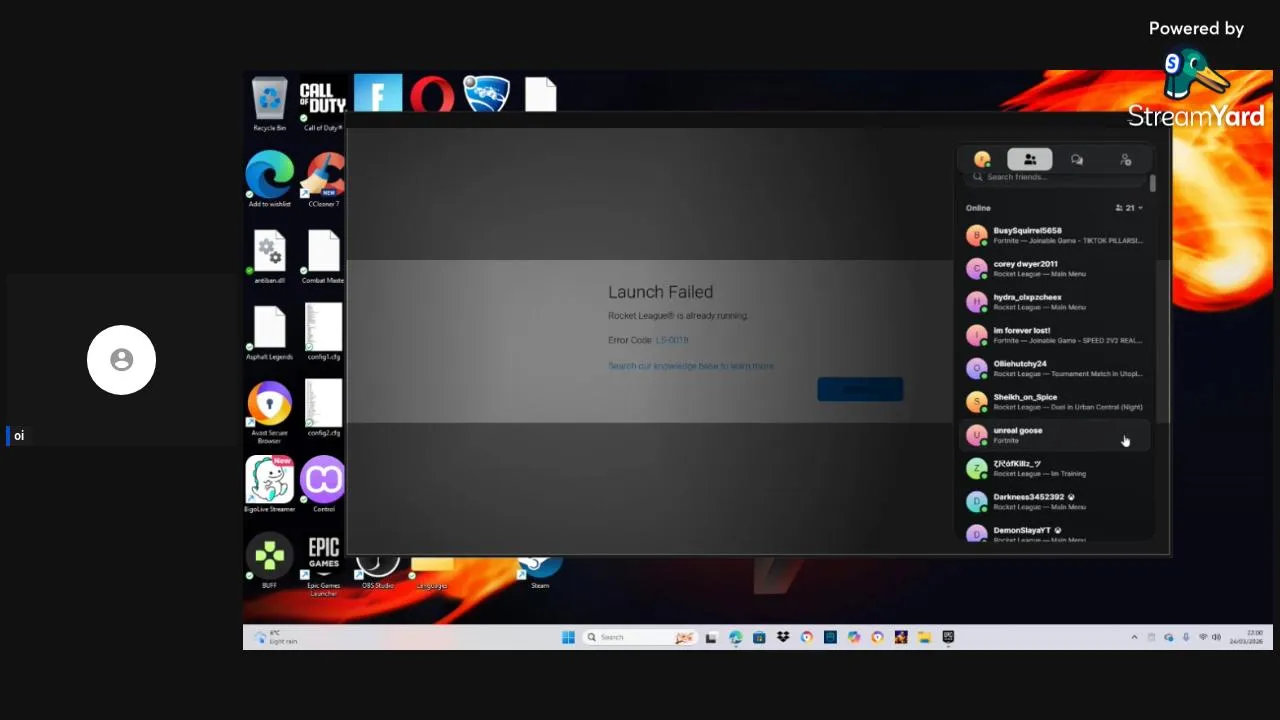Viewport: 1280px width, 720px height.
Task: Open File Explorer from the taskbar
Action: click(x=925, y=637)
